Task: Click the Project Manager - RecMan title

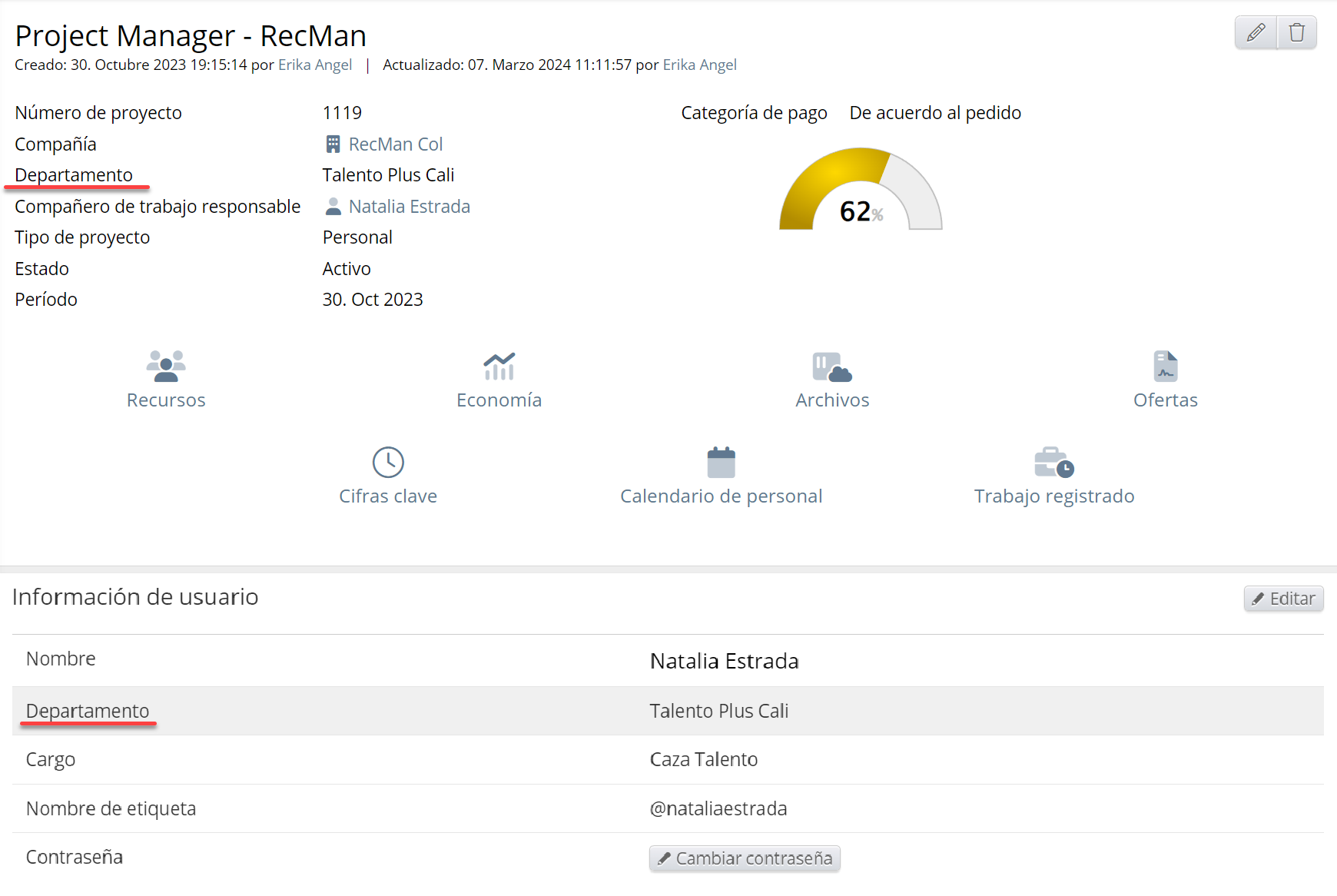Action: point(191,36)
